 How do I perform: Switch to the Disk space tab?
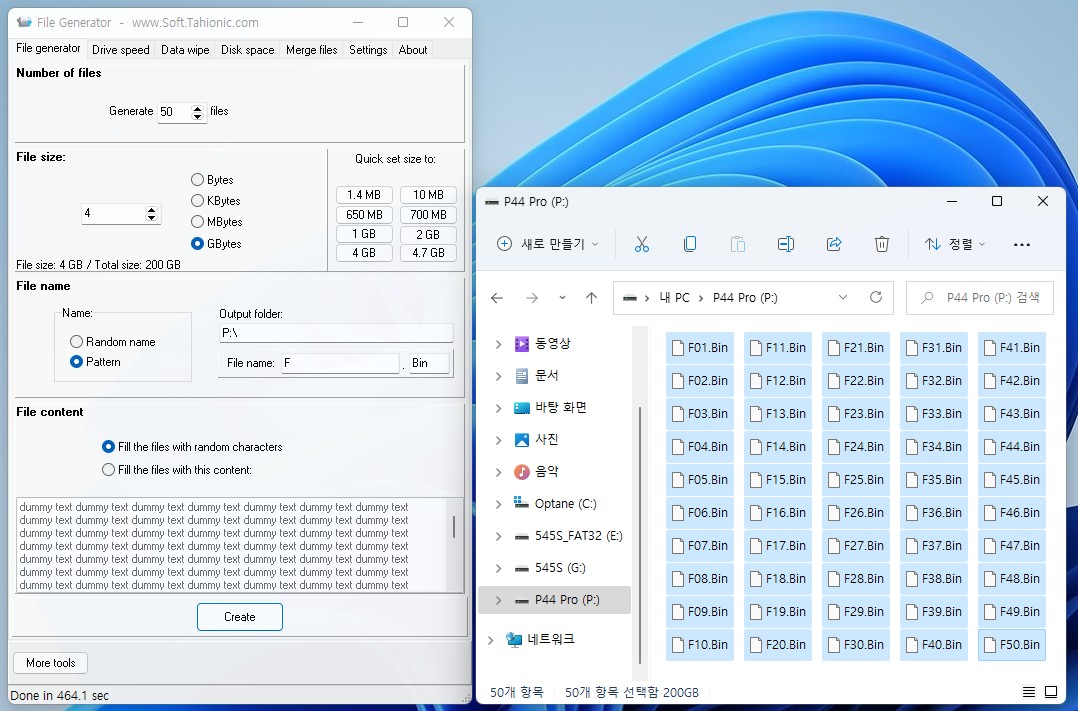point(248,50)
